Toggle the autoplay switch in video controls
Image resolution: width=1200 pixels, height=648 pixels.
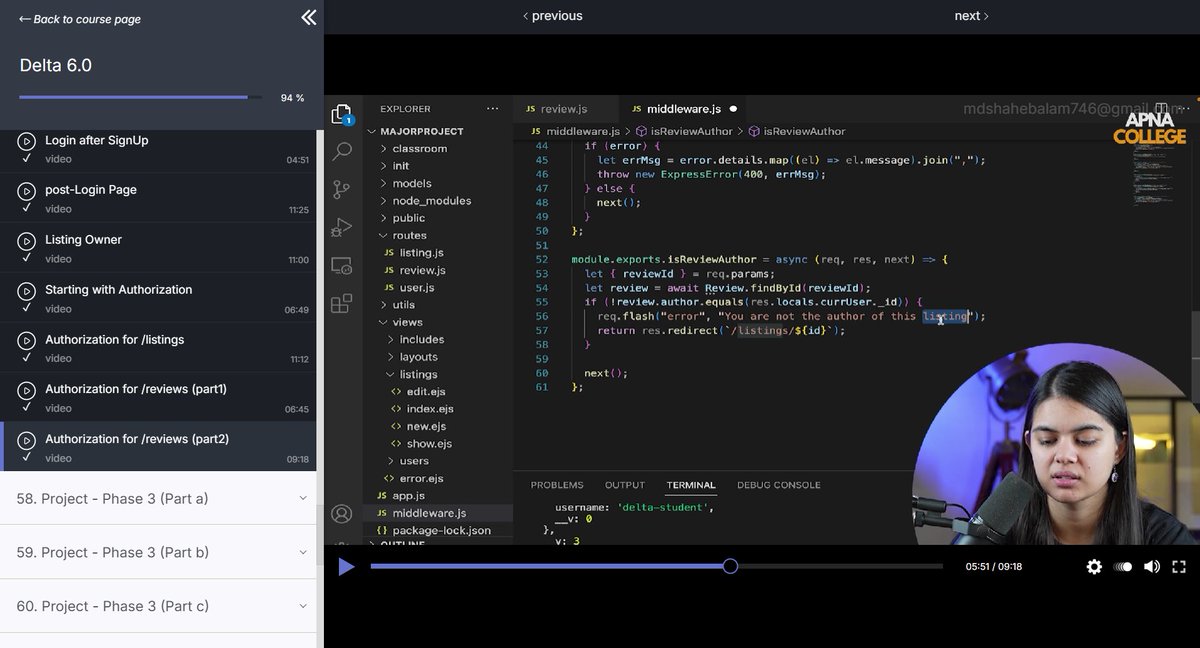coord(1123,567)
